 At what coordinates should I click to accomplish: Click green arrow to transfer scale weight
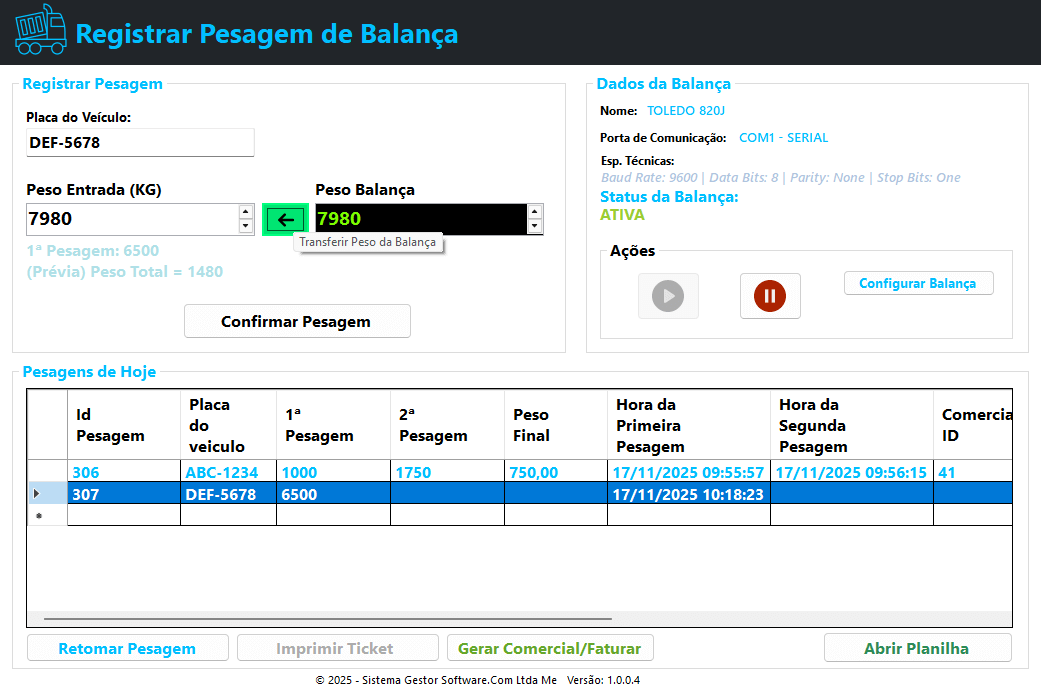tap(286, 220)
